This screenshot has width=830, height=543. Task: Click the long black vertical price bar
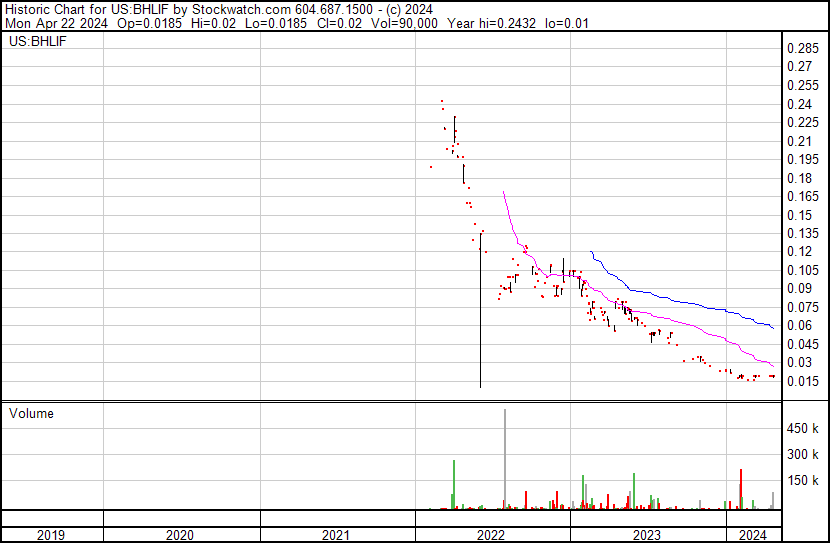(x=480, y=320)
